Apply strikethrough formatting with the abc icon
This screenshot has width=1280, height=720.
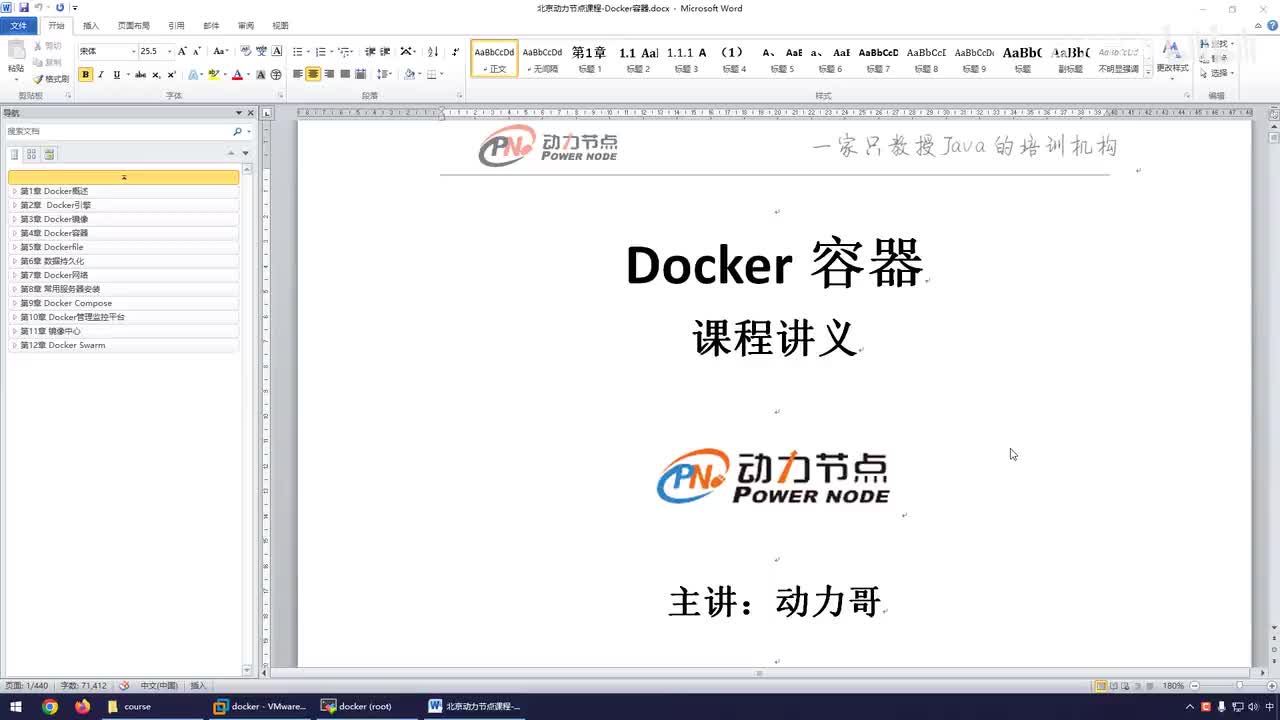pos(140,75)
